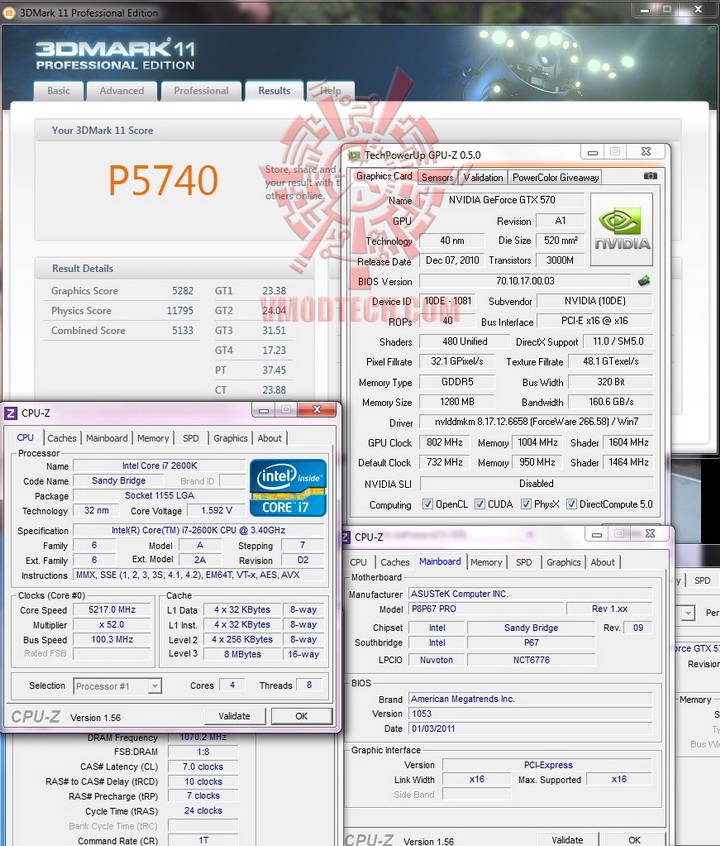Open SPD tab in front CPU-Z window
720x846 pixels.
pos(191,438)
